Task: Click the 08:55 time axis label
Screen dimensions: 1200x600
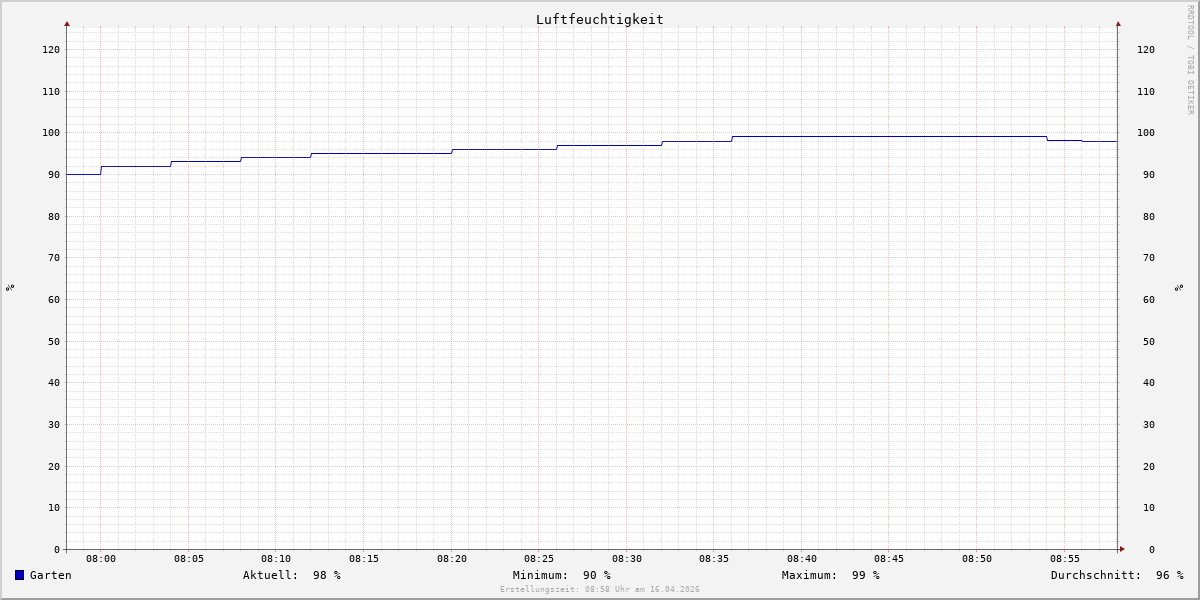Action: coord(1065,559)
